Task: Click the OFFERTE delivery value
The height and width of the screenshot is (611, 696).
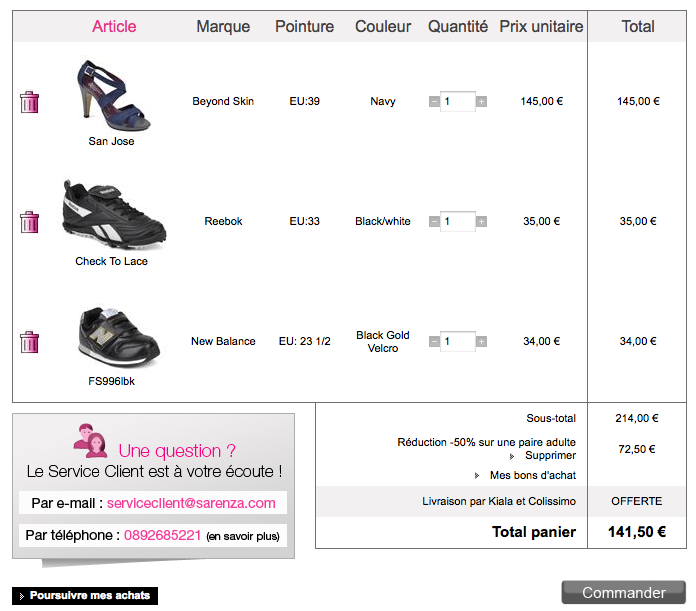Action: point(637,501)
